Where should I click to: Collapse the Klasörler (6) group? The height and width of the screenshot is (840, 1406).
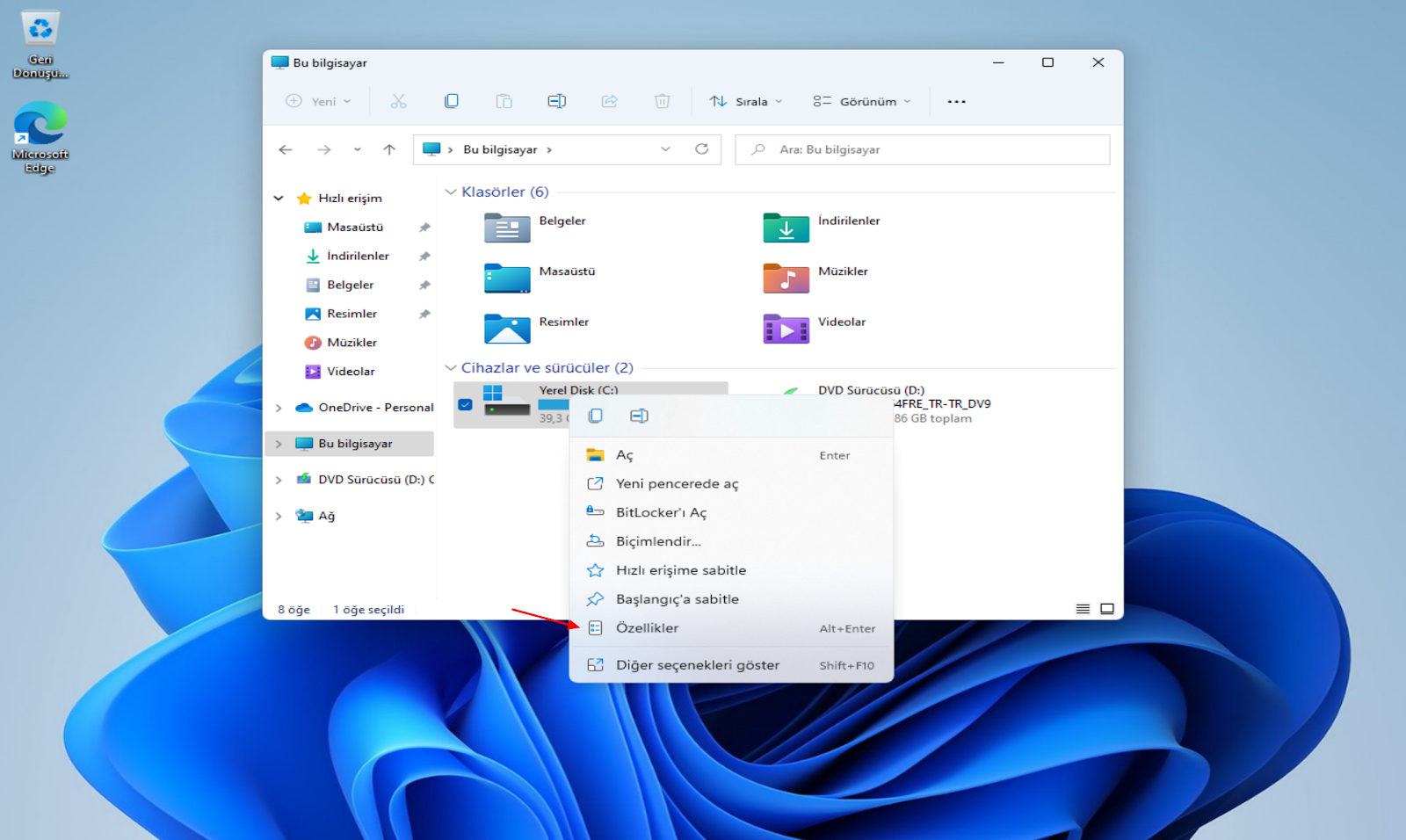coord(451,192)
